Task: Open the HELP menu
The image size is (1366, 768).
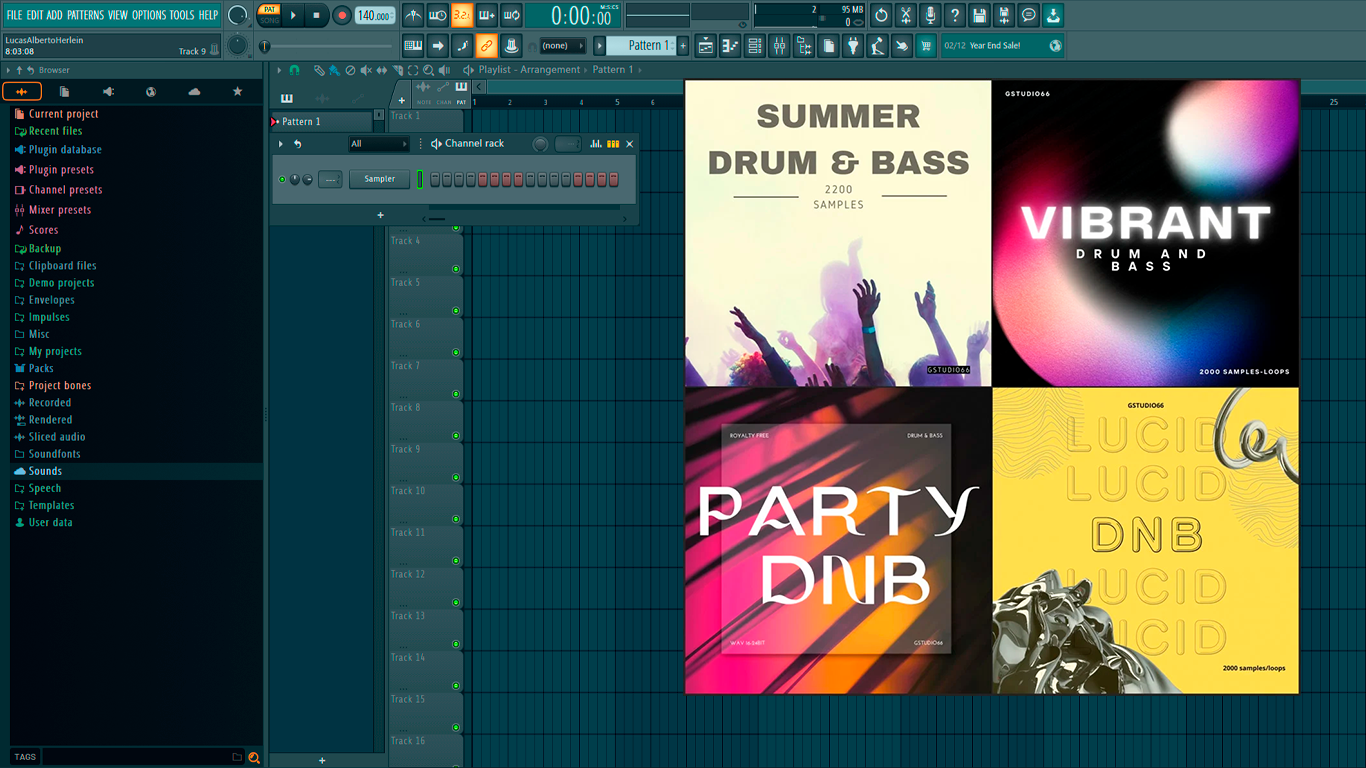Action: tap(208, 15)
